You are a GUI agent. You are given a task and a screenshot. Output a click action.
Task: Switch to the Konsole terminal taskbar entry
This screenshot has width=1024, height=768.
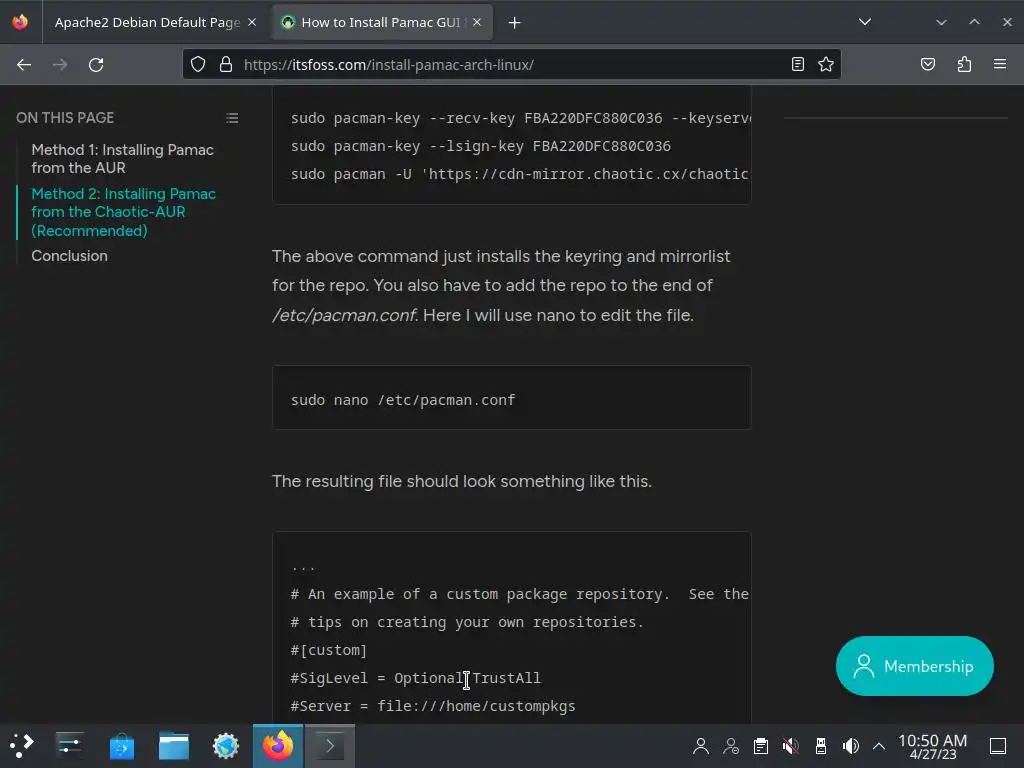(330, 746)
